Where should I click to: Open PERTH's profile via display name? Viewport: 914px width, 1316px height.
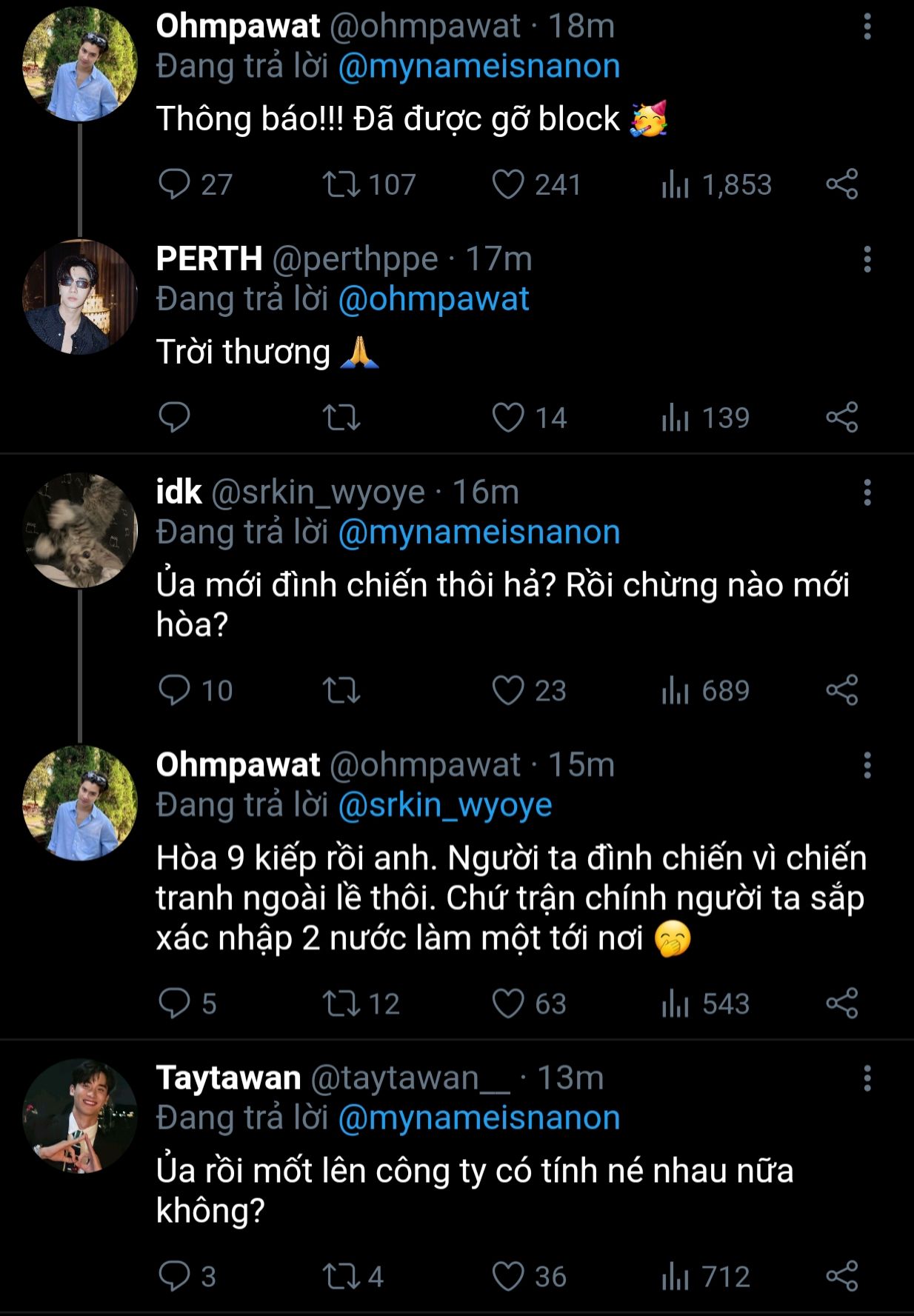point(210,259)
